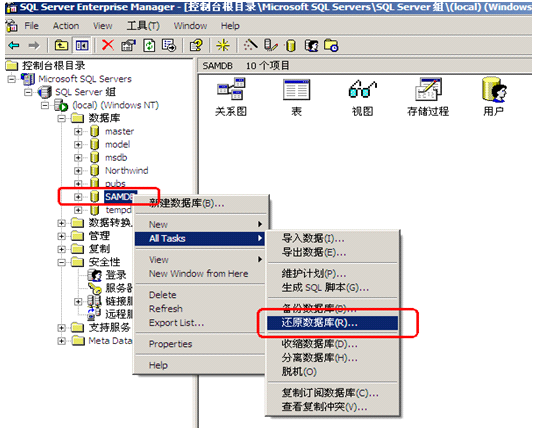
Task: Click the Refresh toolbar icon
Action: click(149, 45)
